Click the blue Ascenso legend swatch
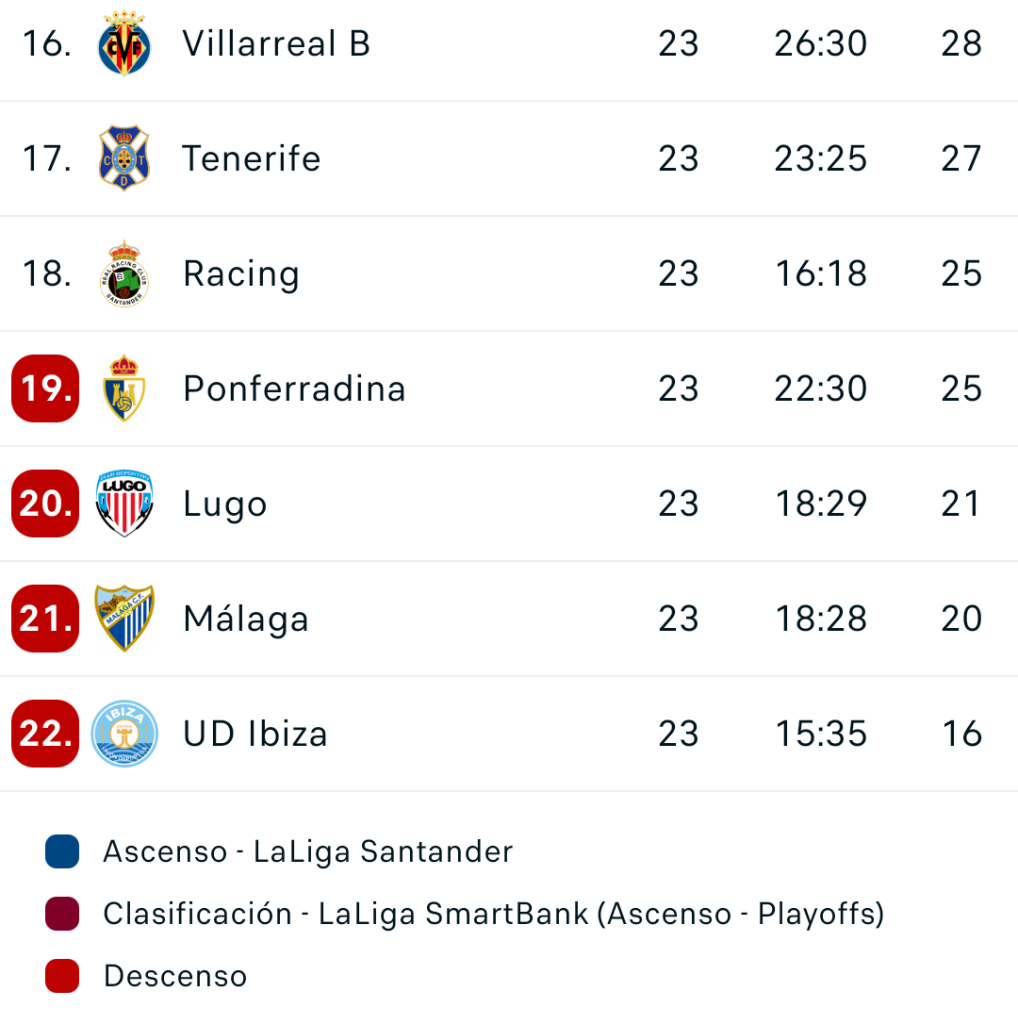The width and height of the screenshot is (1018, 1024). [x=62, y=852]
